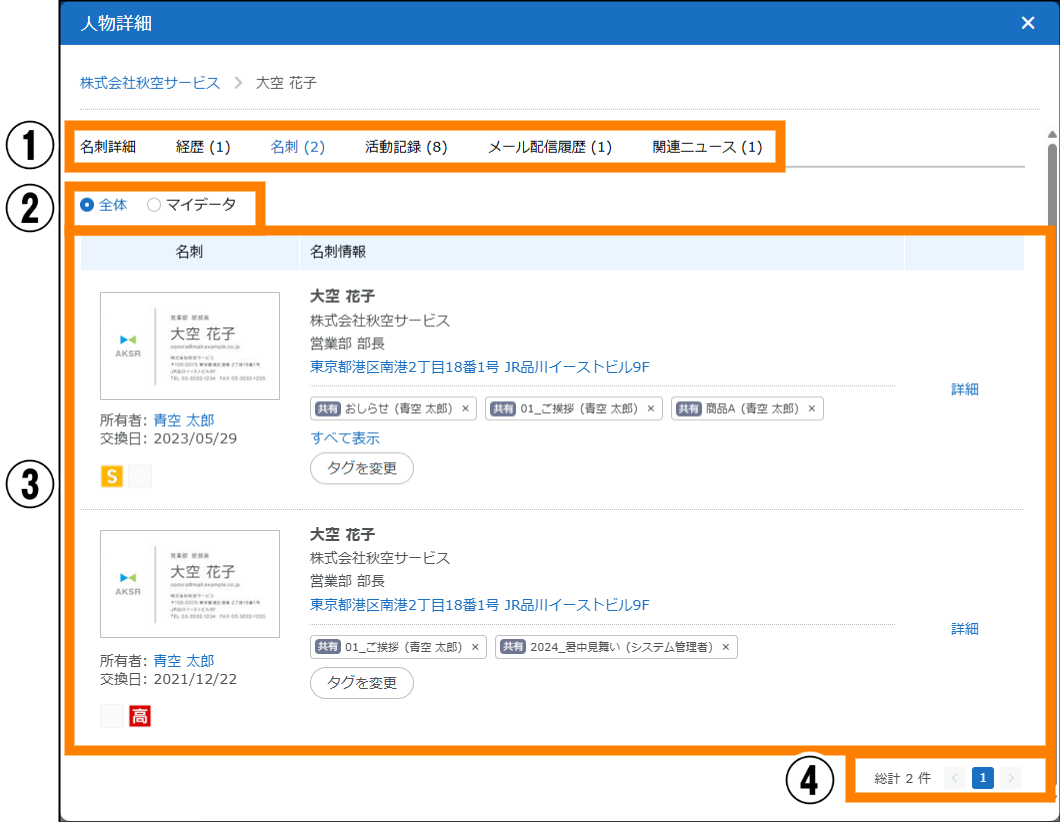Open the 経歴 (1) tab
The height and width of the screenshot is (822, 1060).
click(203, 147)
